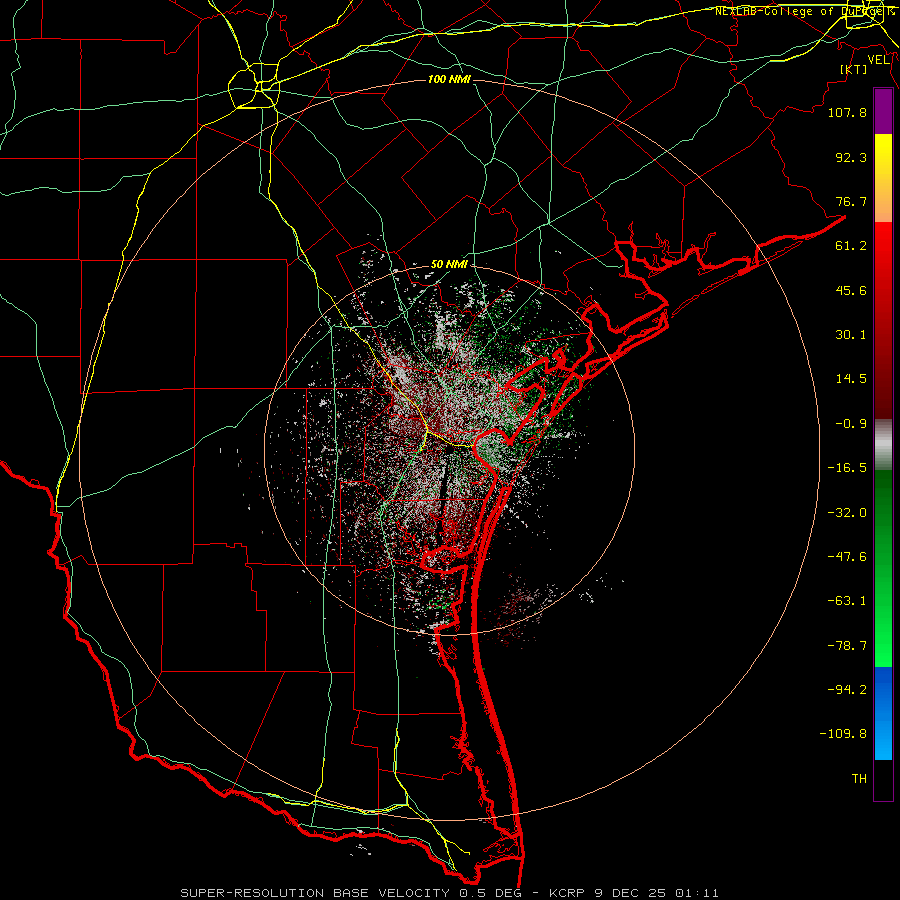Click the 14.5 legend value
This screenshot has width=900, height=900.
pyautogui.click(x=851, y=379)
